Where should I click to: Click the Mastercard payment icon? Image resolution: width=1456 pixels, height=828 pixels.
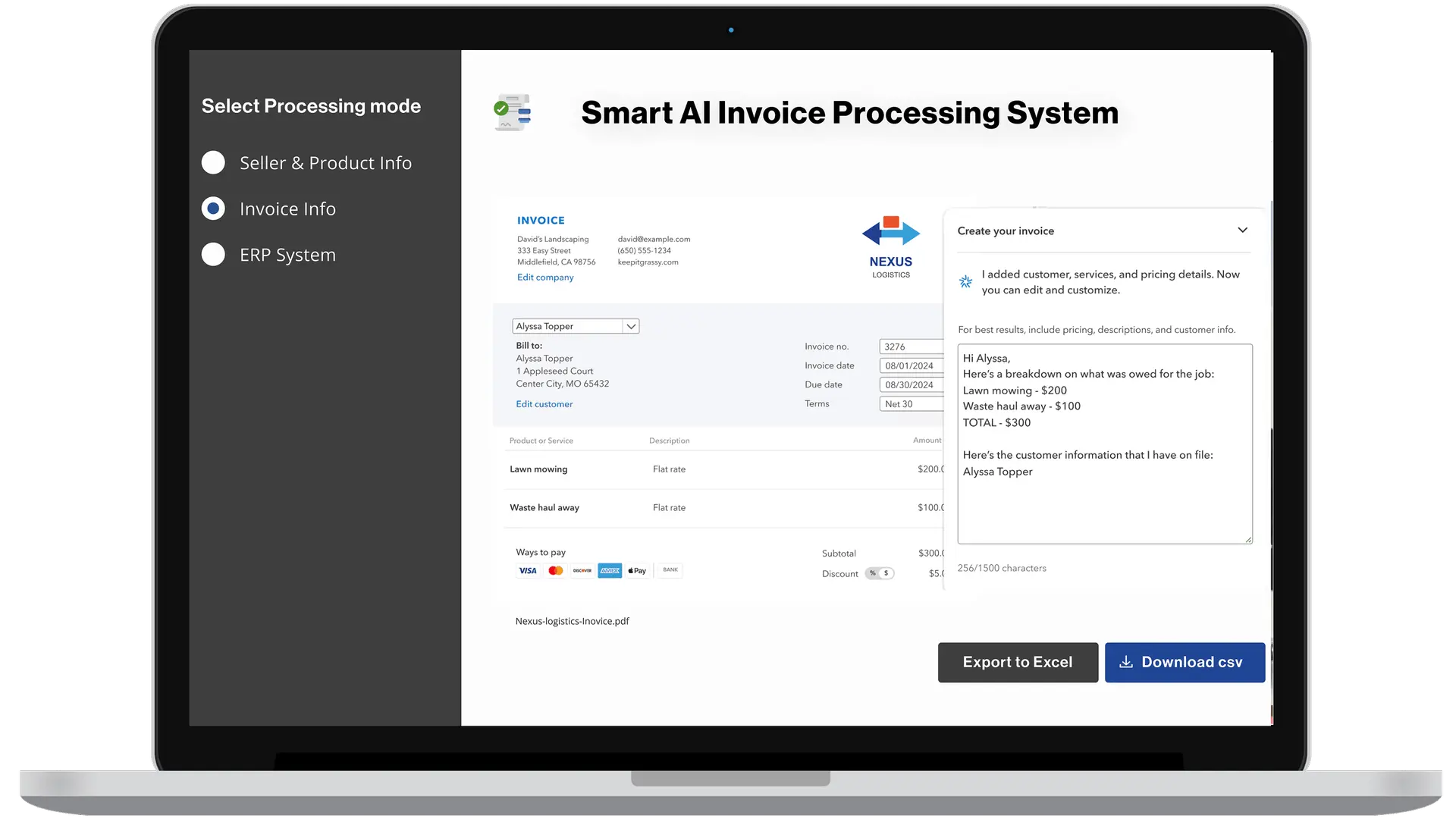tap(556, 571)
